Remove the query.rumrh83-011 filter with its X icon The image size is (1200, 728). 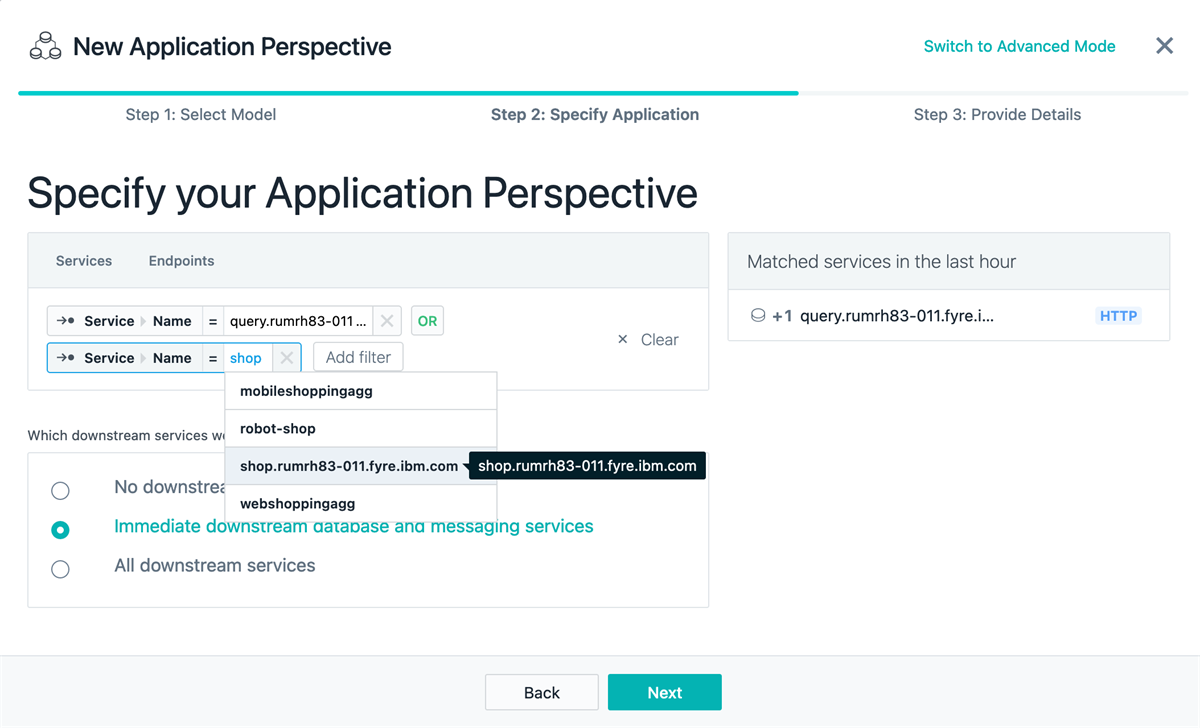(386, 320)
